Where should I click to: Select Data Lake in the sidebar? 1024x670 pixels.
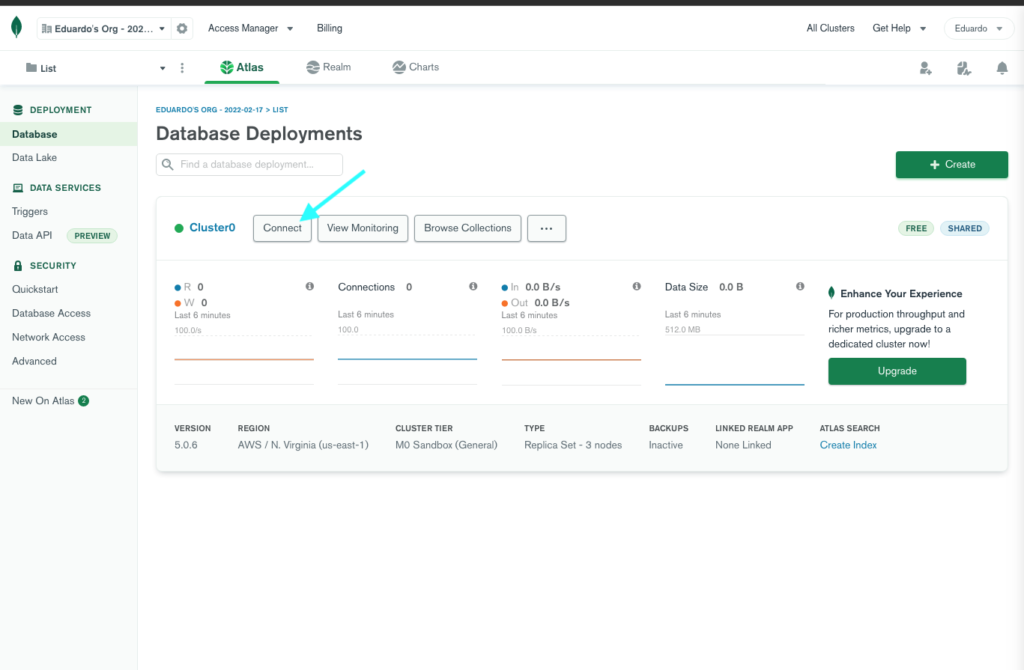pos(35,157)
